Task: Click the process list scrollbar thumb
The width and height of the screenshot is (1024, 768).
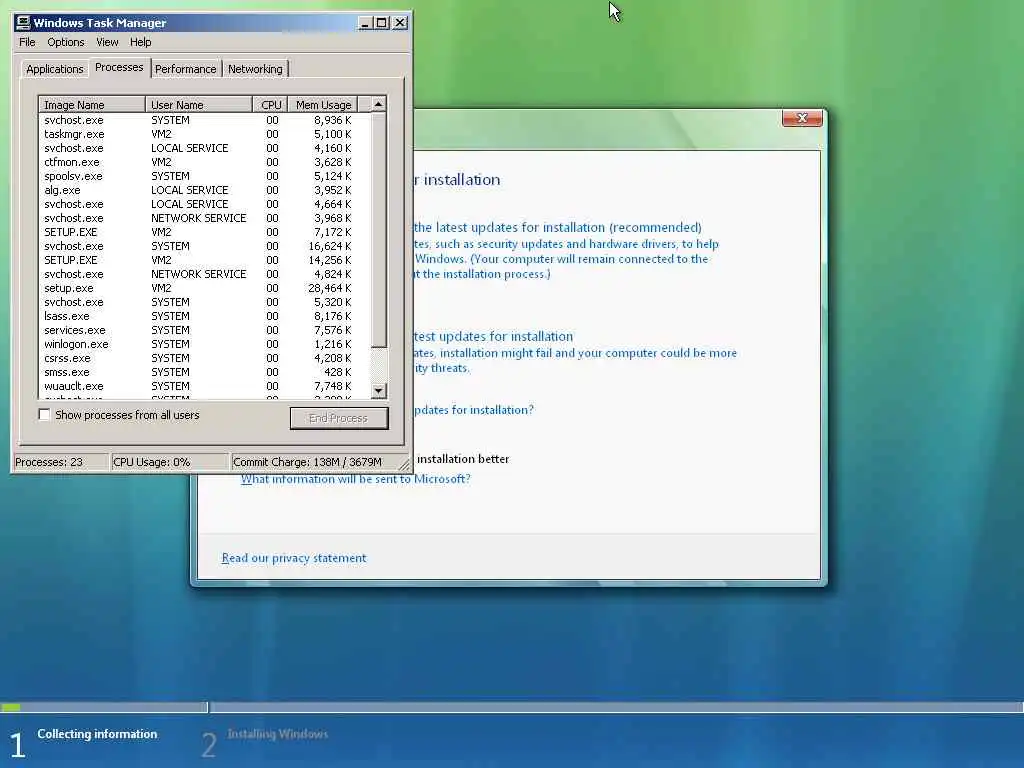Action: pos(379,230)
